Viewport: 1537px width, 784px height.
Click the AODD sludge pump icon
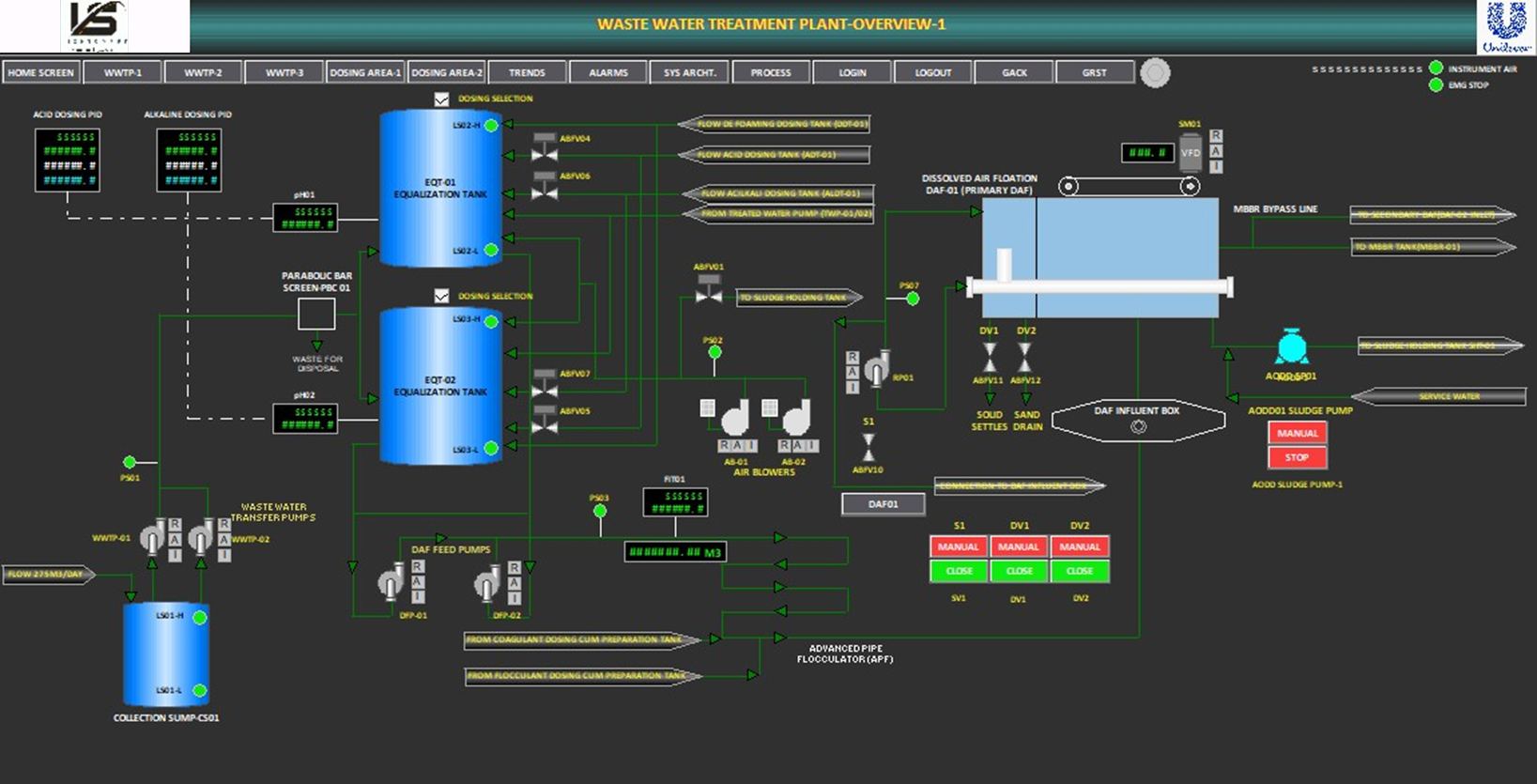[1292, 347]
